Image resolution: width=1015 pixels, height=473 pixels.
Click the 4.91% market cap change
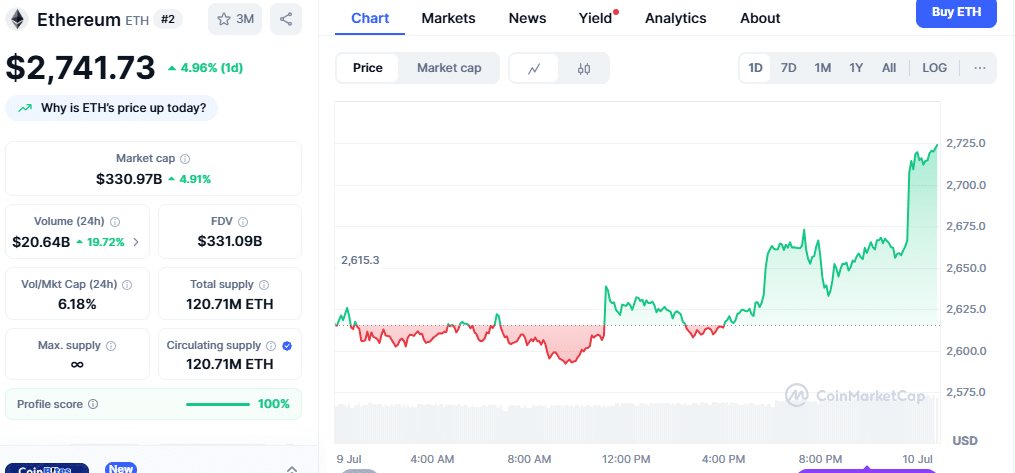(190, 179)
